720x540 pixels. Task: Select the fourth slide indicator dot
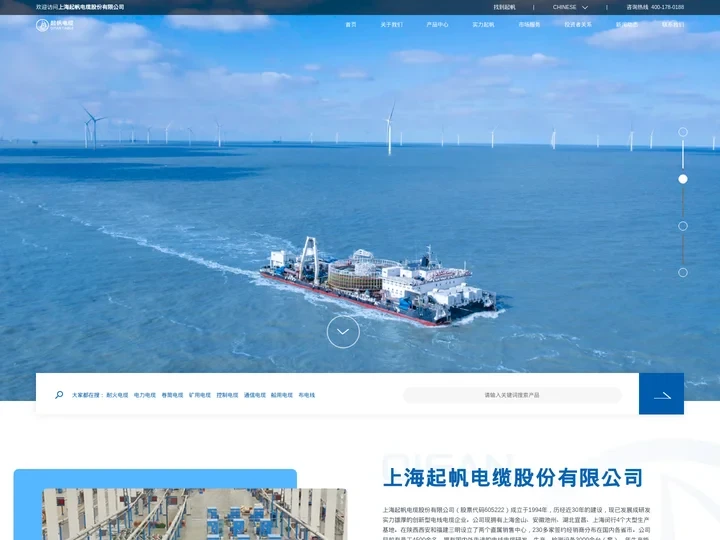tap(683, 273)
